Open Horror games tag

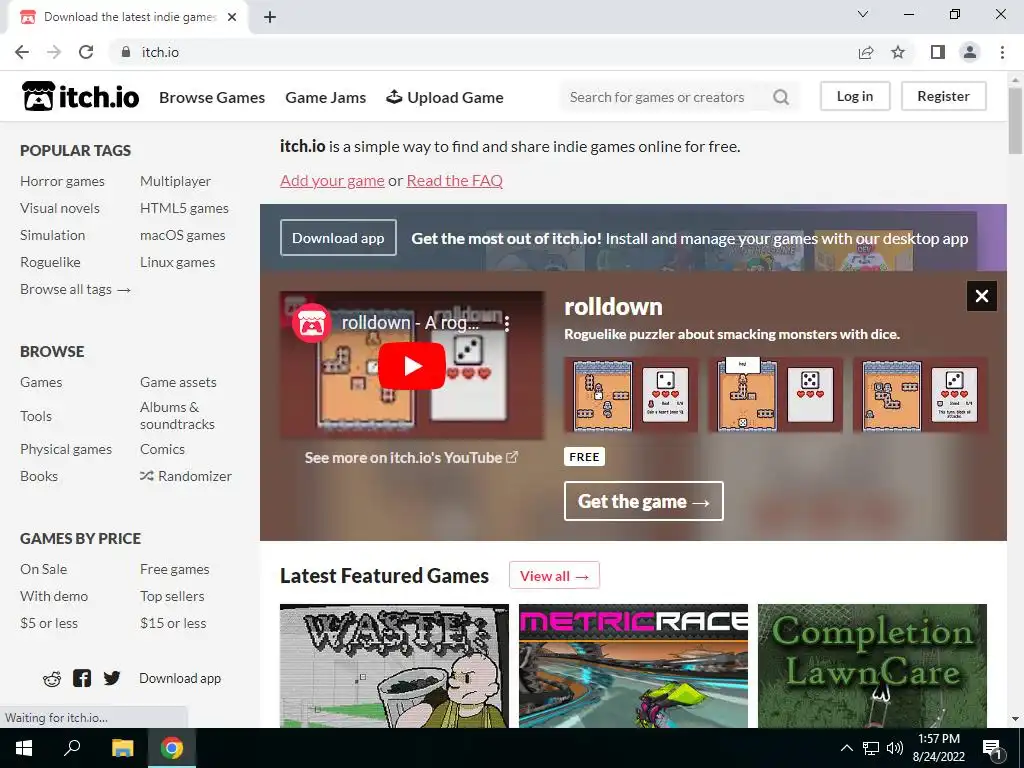tap(62, 181)
